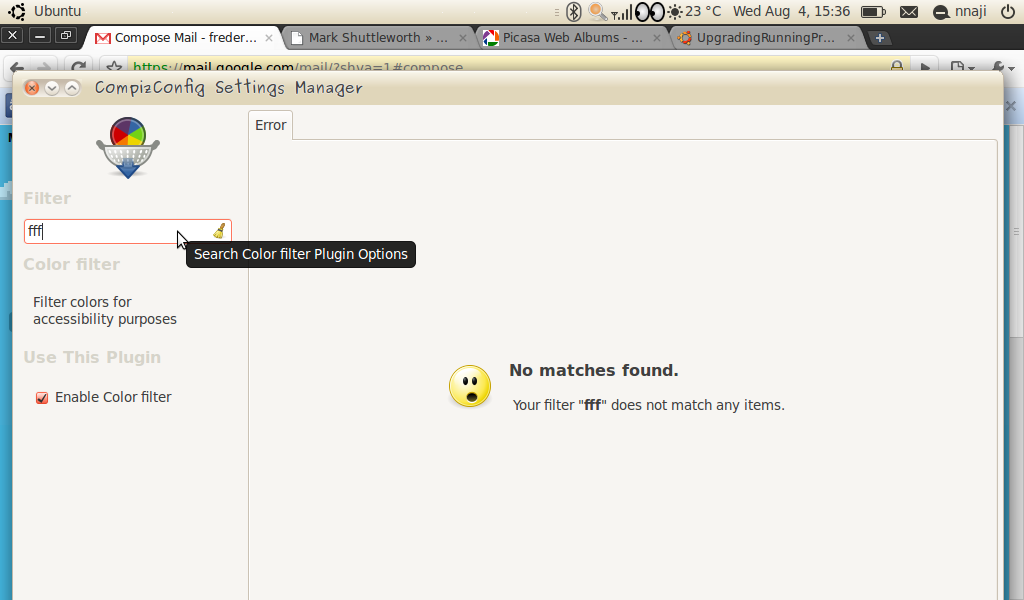
Task: Open the Ubuntu main menu
Action: coord(46,12)
